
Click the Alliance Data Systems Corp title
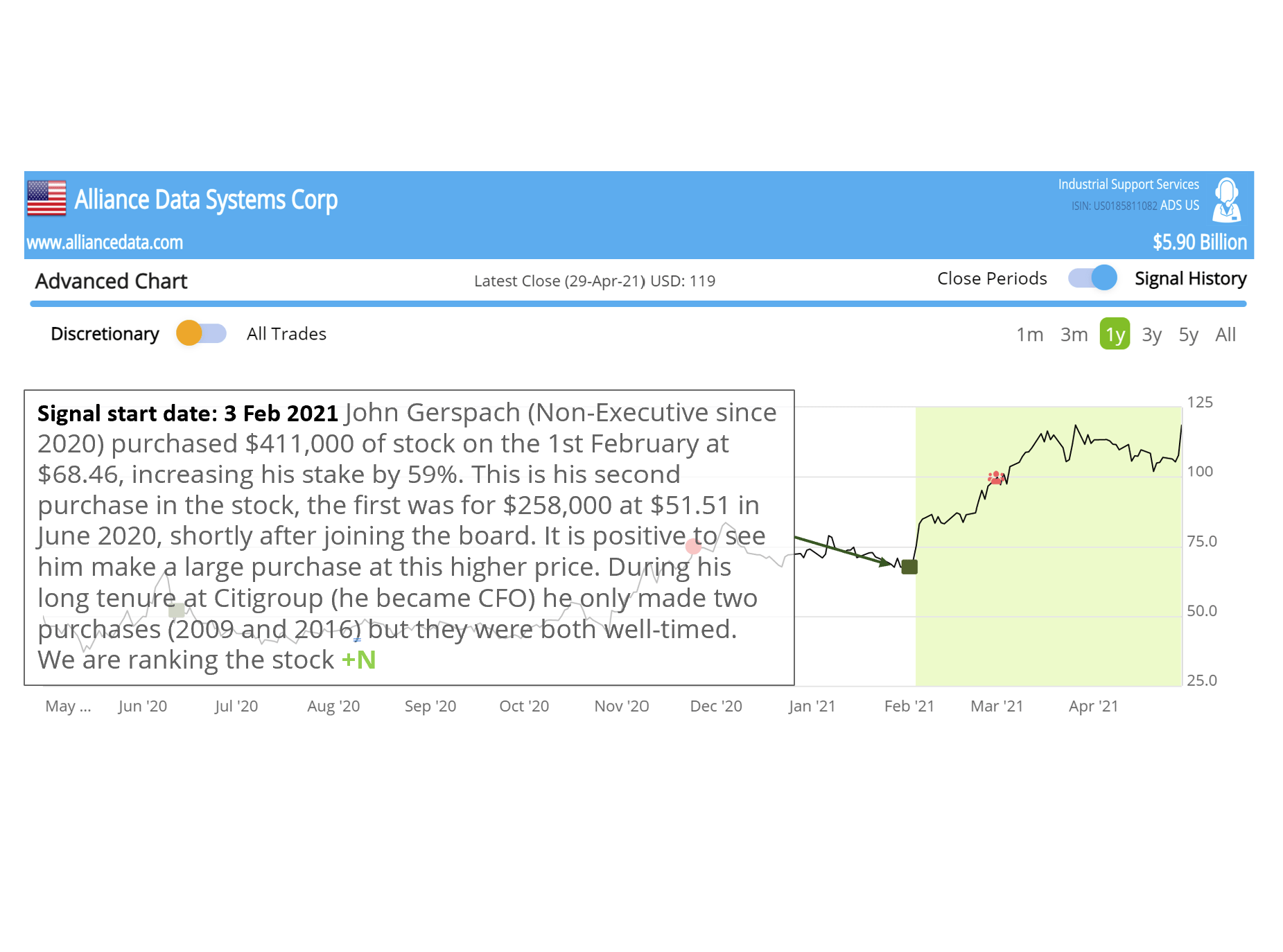coord(206,200)
